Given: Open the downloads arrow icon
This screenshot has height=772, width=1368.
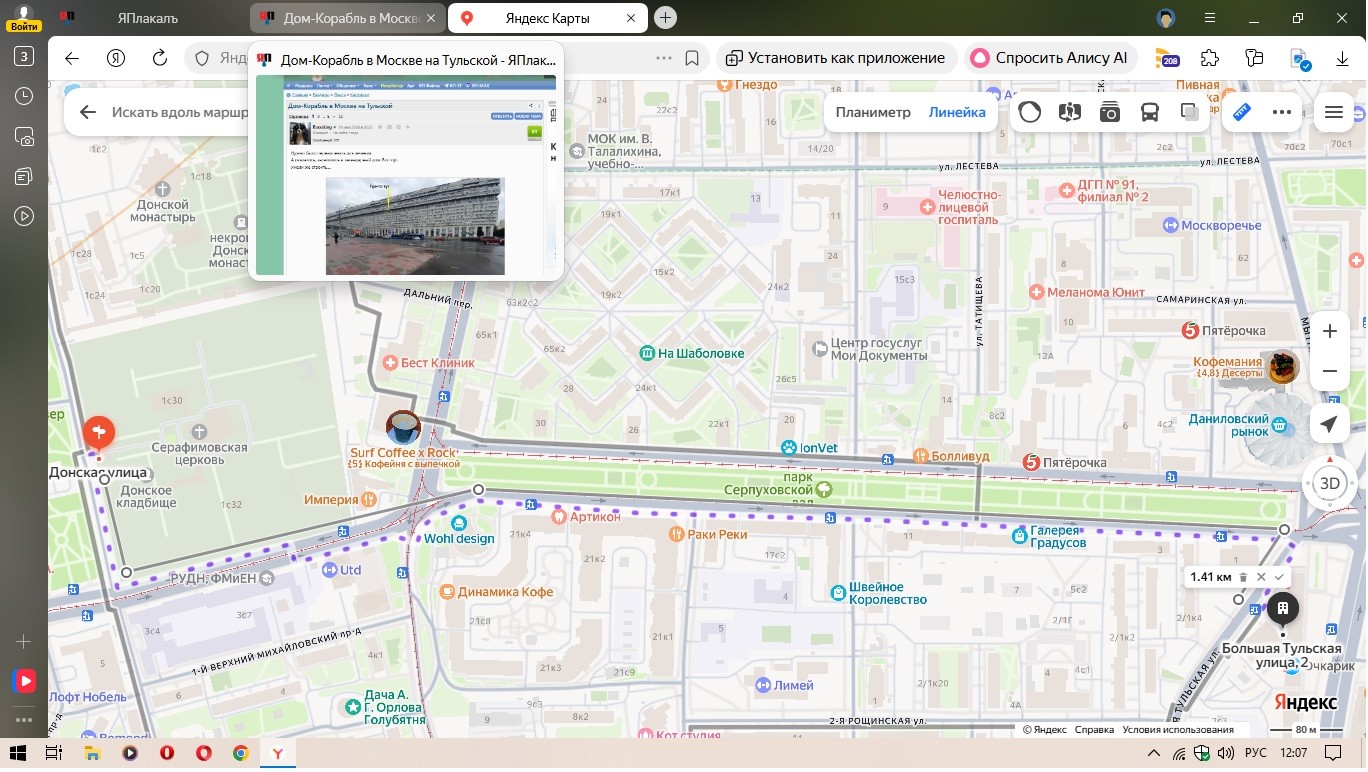Looking at the screenshot, I should (1343, 58).
